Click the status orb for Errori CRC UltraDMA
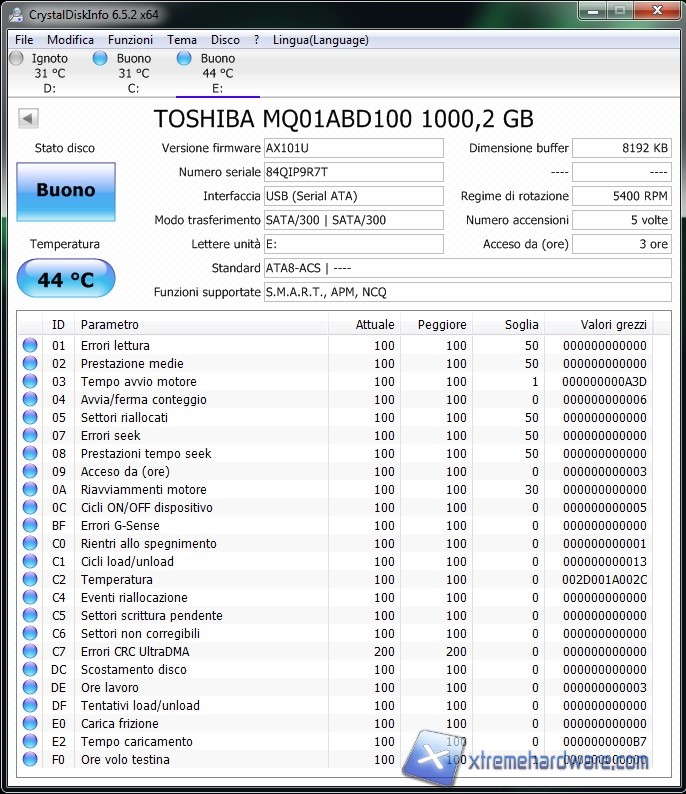Viewport: 686px width, 794px height. (30, 652)
